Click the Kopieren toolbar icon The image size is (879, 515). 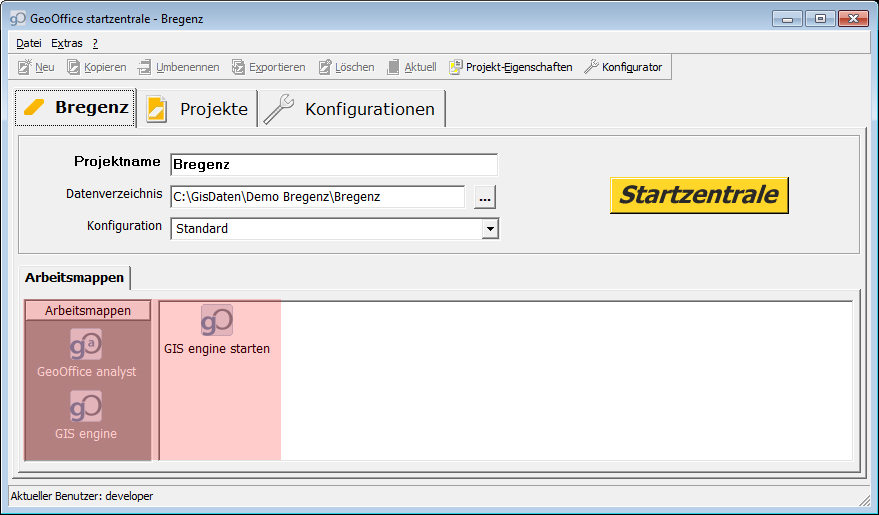pyautogui.click(x=73, y=67)
